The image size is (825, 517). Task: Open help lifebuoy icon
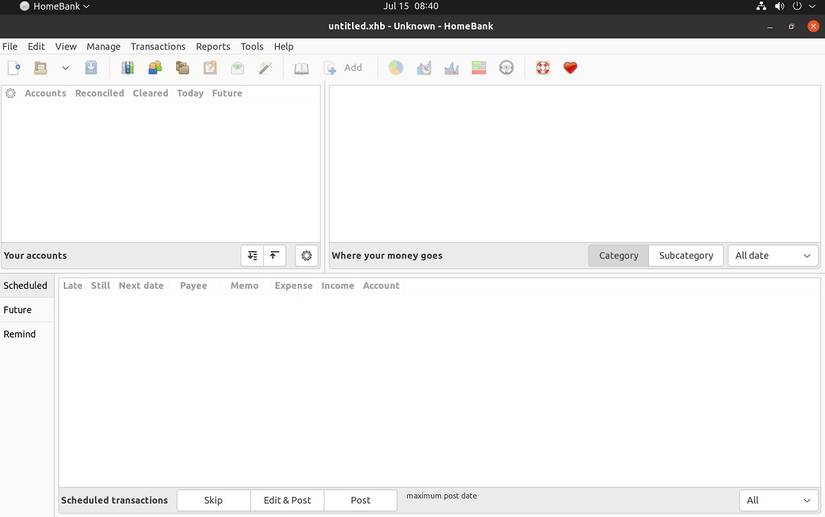pos(543,68)
